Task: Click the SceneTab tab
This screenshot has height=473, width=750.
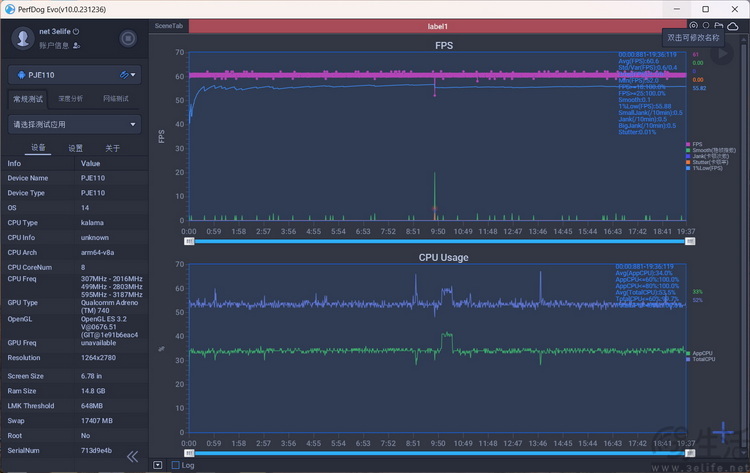Action: [168, 26]
